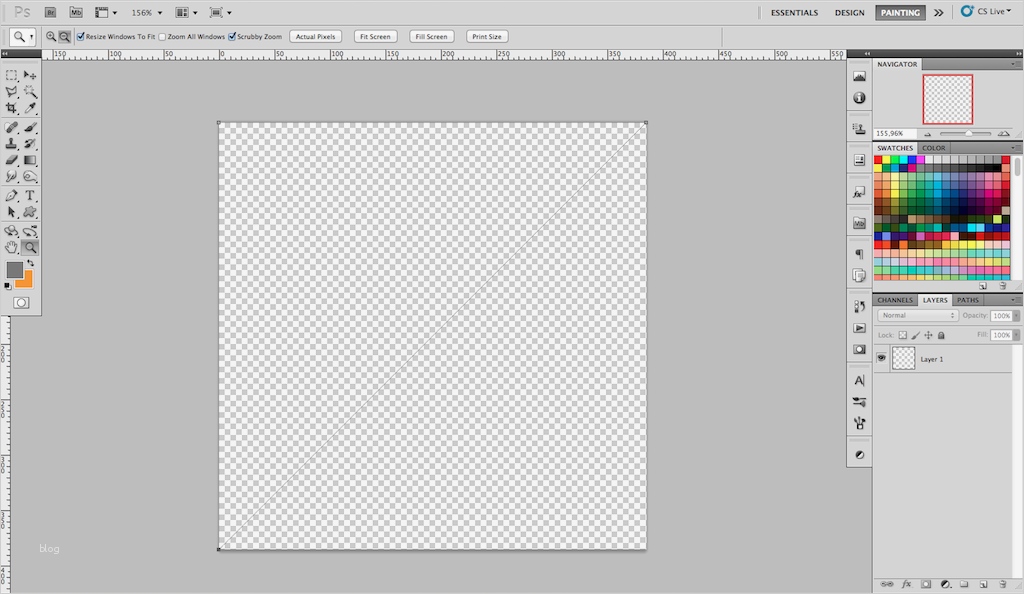Select the Move tool
1024x594 pixels.
click(30, 75)
